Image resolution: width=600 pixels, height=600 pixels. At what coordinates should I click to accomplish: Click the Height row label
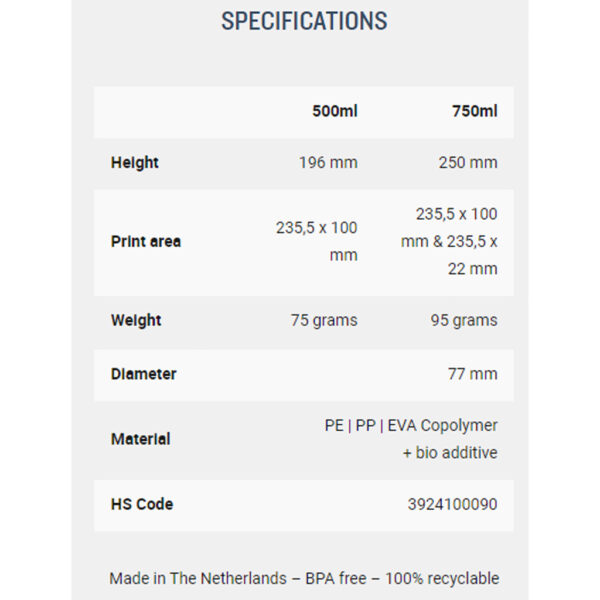(x=135, y=163)
